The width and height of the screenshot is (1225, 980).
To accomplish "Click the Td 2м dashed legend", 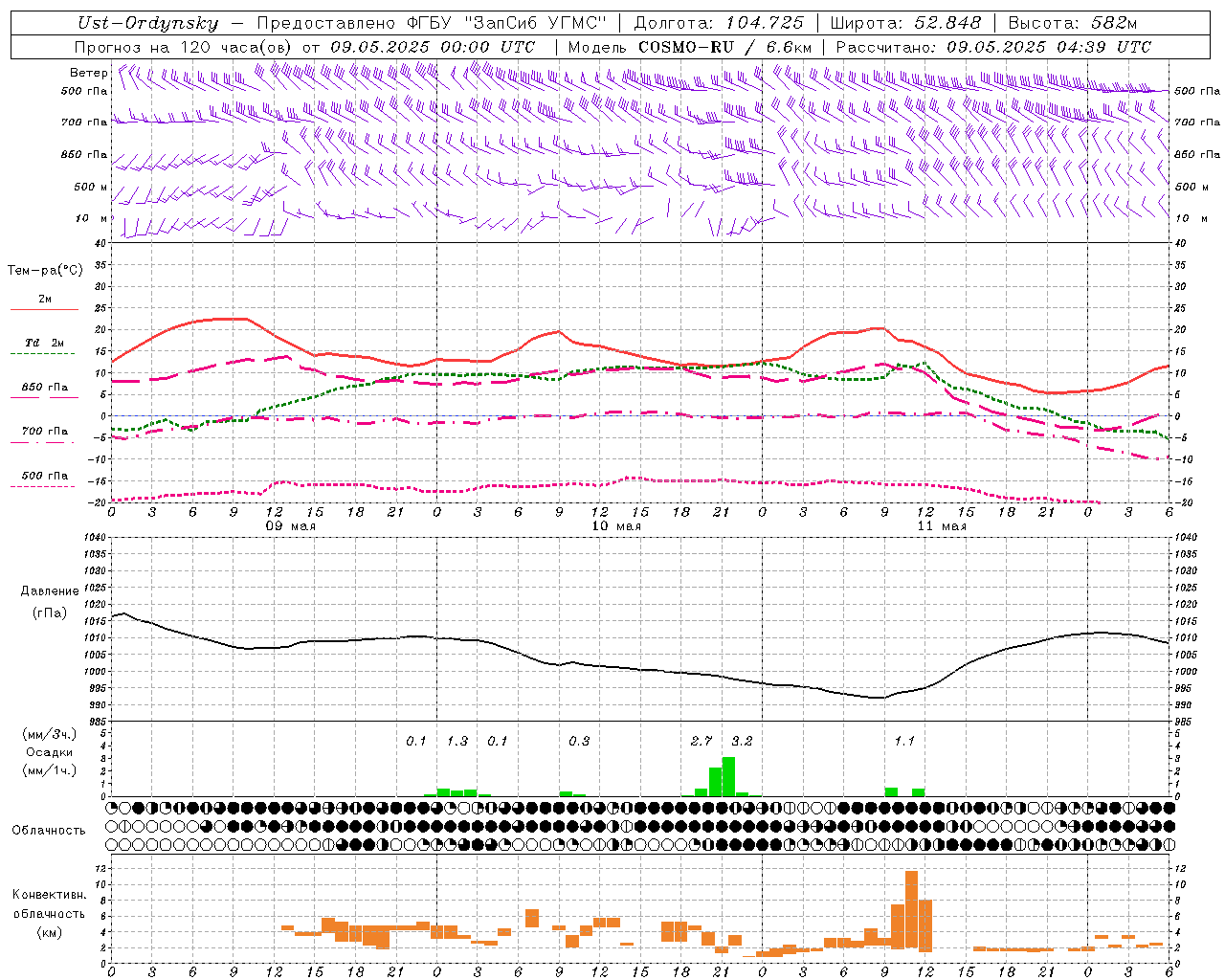I will click(x=43, y=354).
